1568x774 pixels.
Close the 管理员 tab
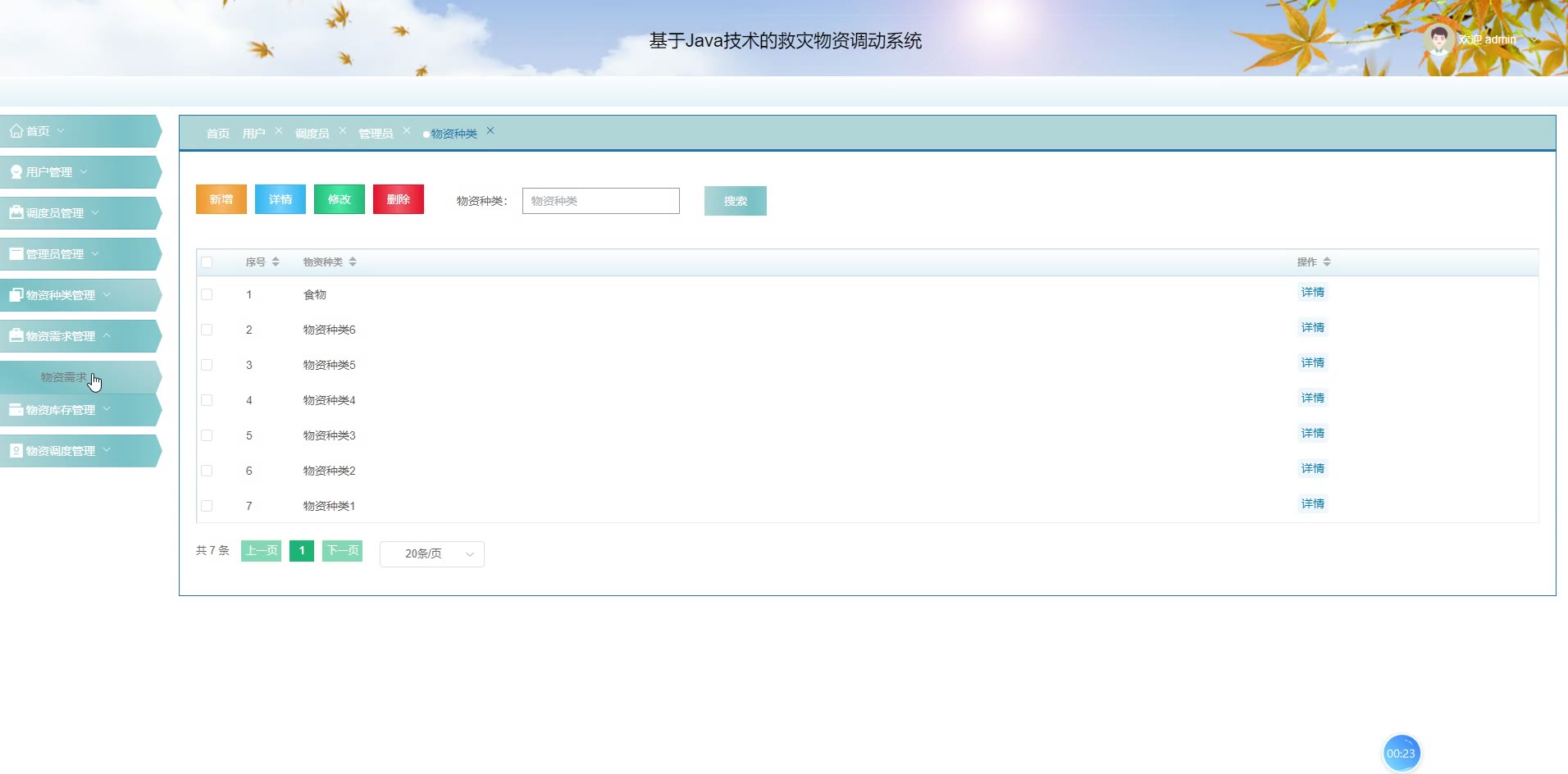[x=407, y=130]
